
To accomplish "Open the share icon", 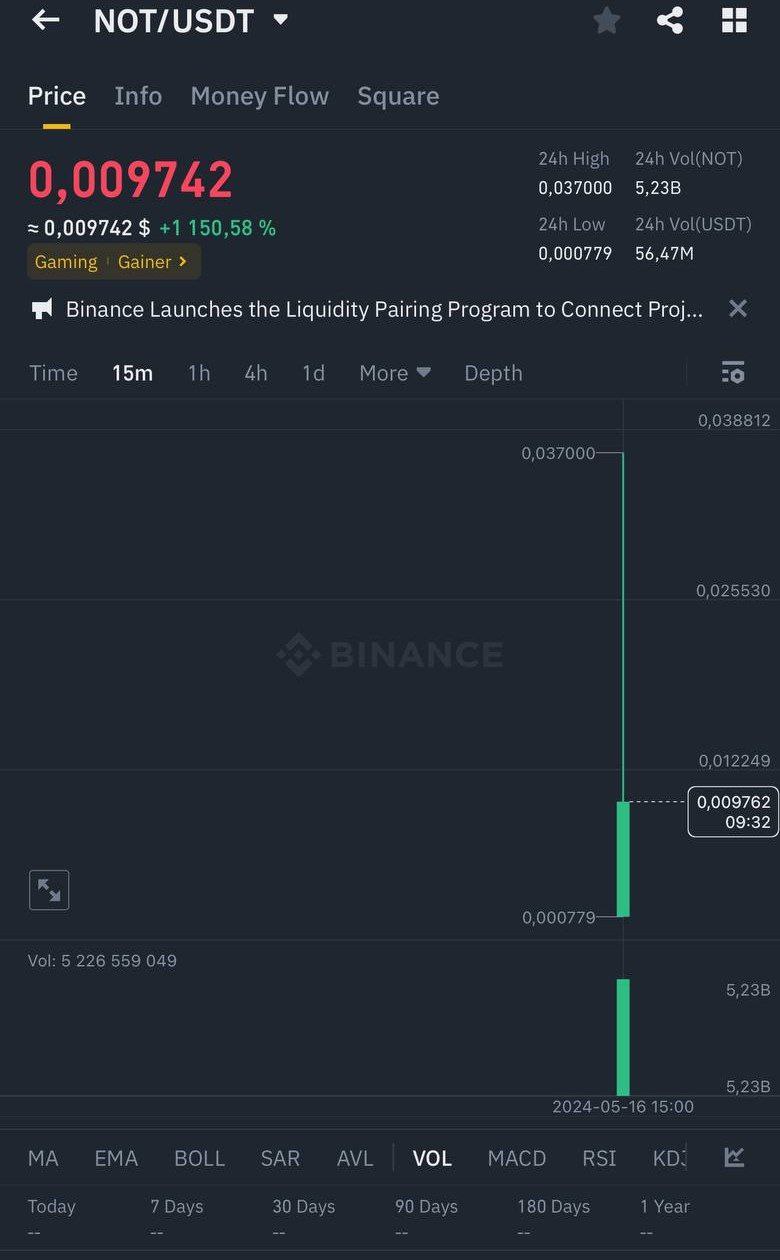I will [670, 20].
